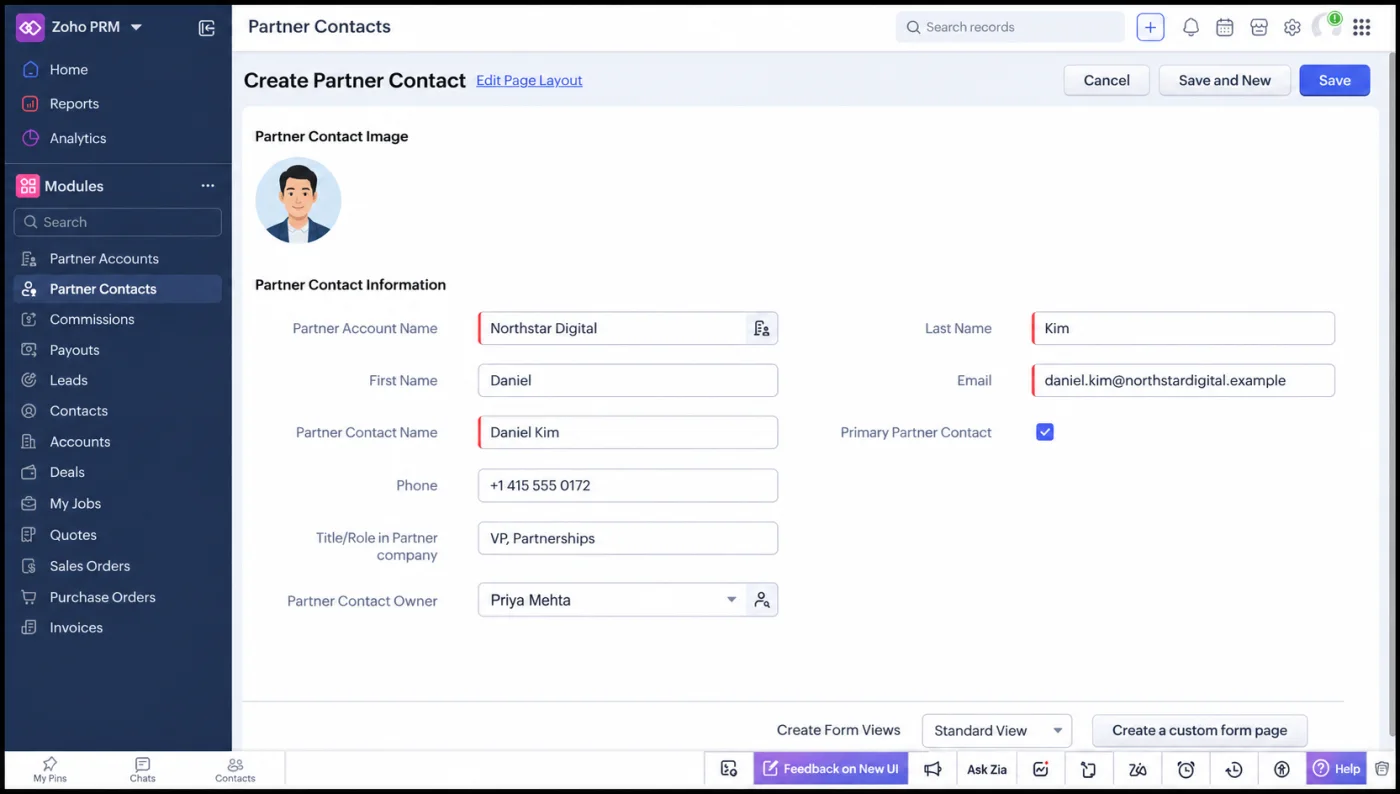Open the Partner Contact Owner dropdown
This screenshot has width=1400, height=794.
pos(612,600)
